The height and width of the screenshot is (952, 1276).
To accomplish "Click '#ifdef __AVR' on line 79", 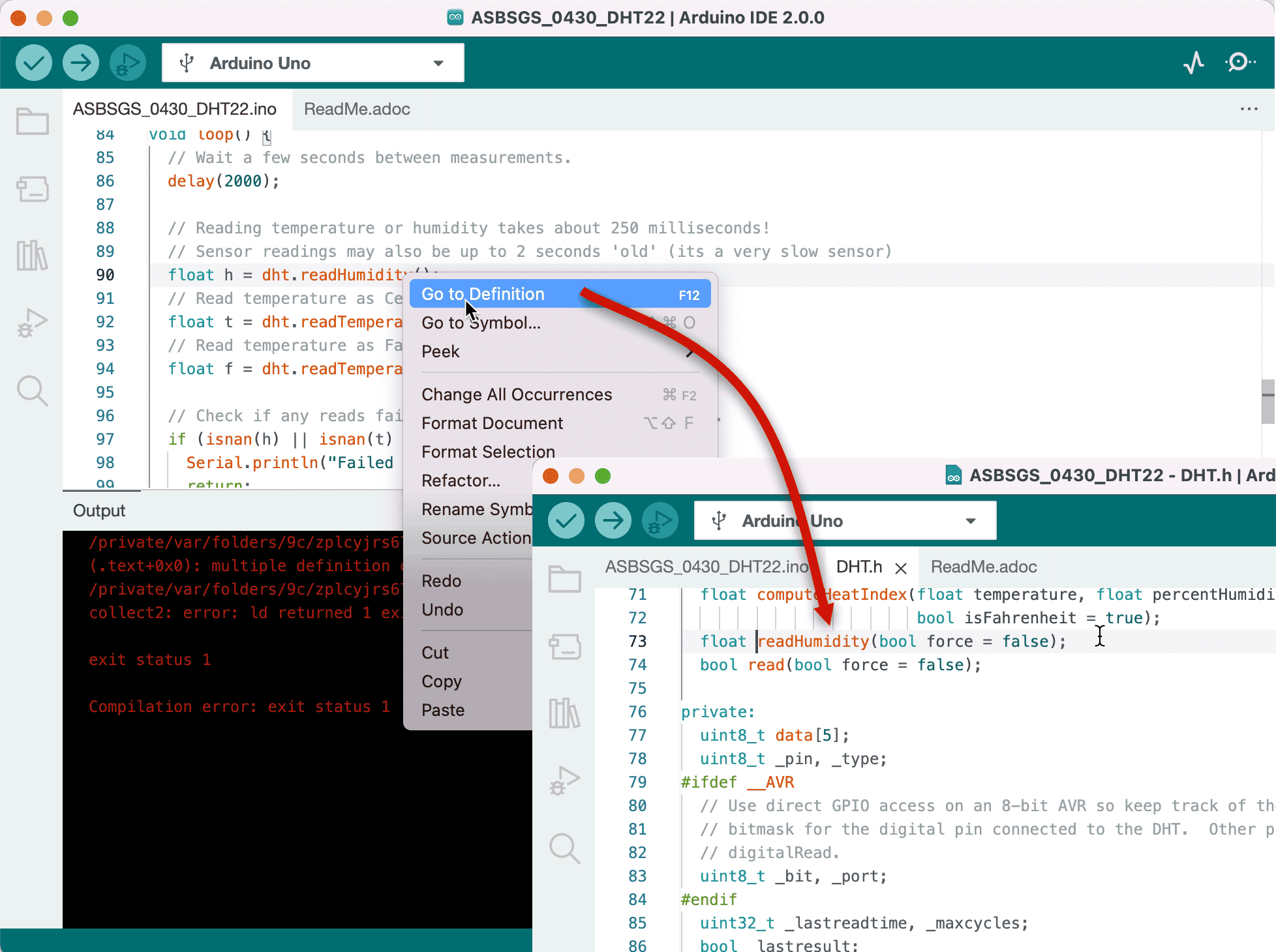I will point(737,782).
